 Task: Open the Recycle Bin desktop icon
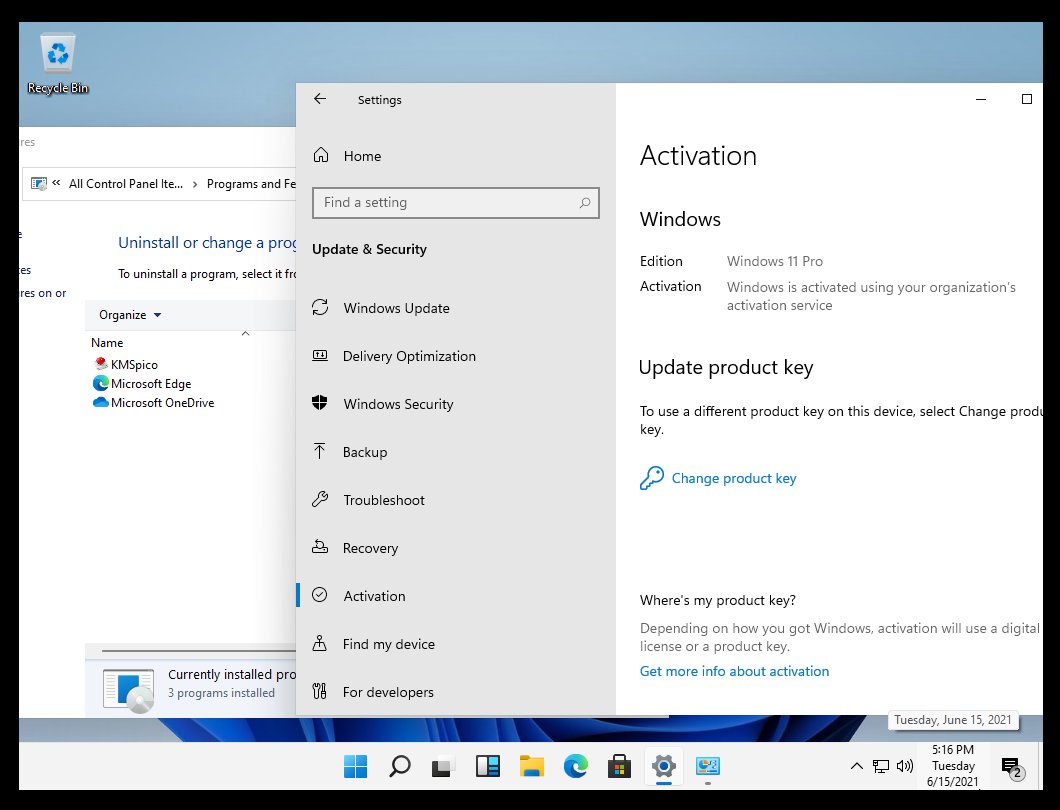pyautogui.click(x=57, y=64)
